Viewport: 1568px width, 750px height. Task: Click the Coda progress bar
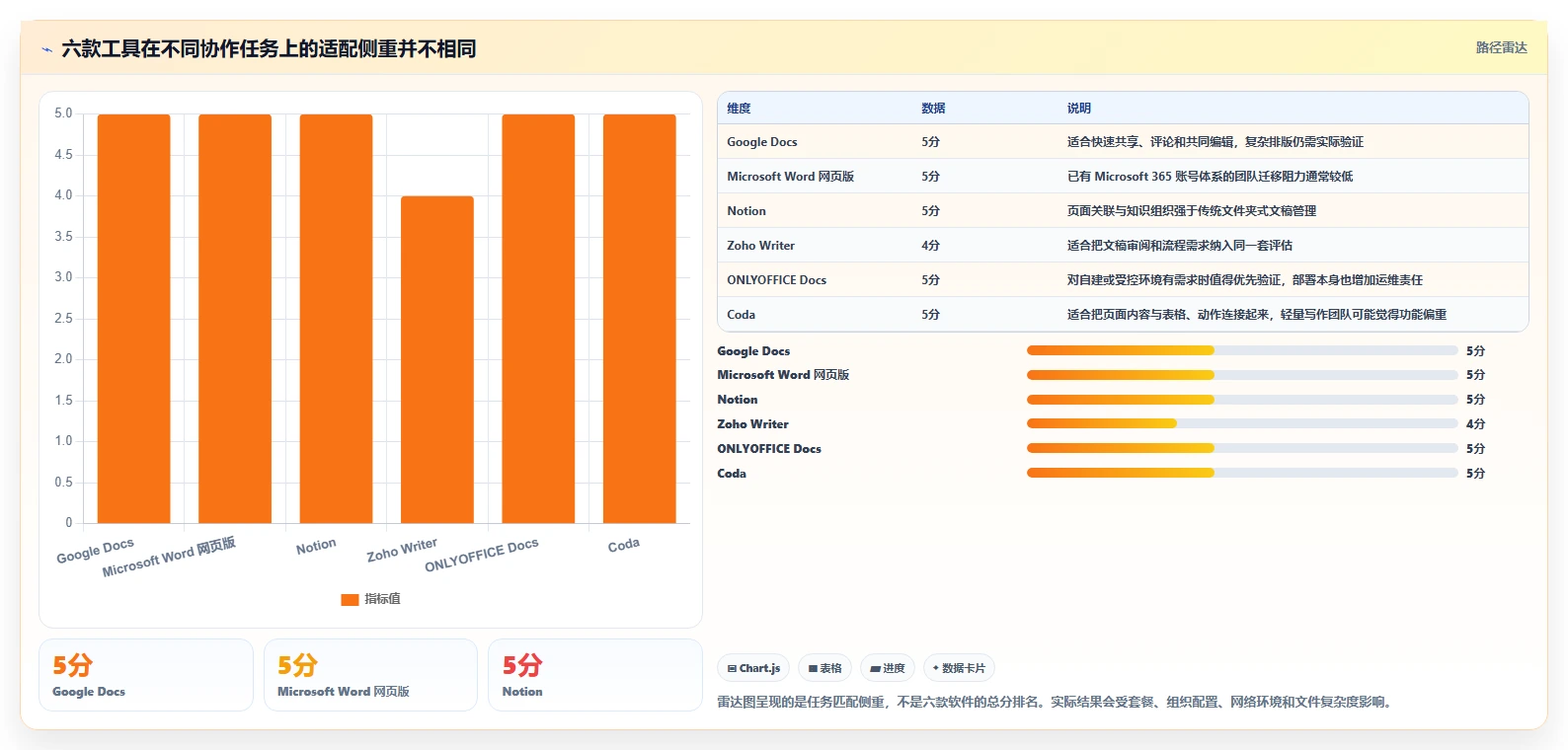coord(1242,473)
